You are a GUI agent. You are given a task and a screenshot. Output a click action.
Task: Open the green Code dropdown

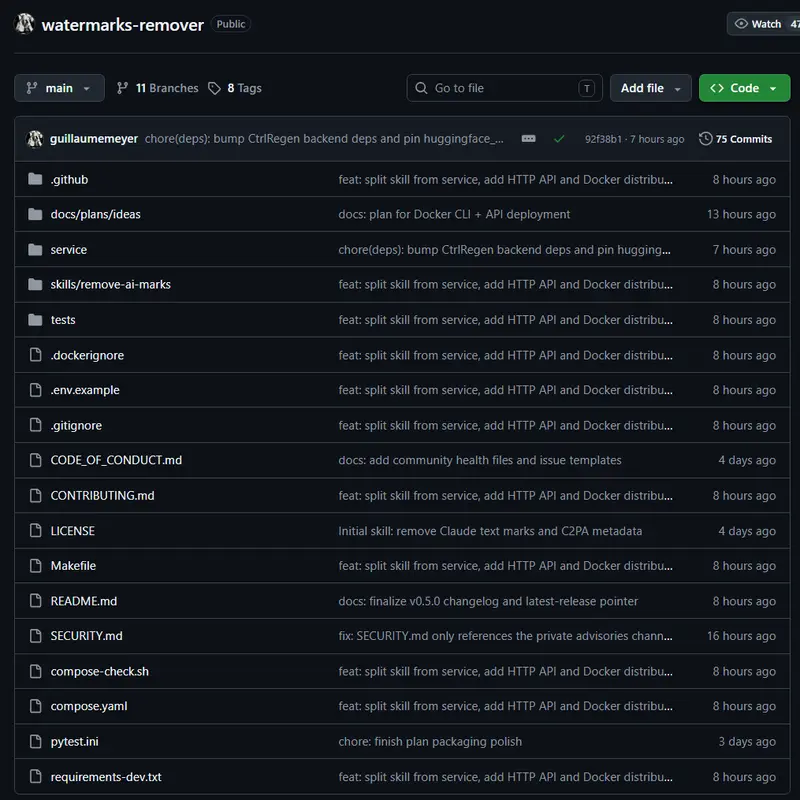point(744,88)
